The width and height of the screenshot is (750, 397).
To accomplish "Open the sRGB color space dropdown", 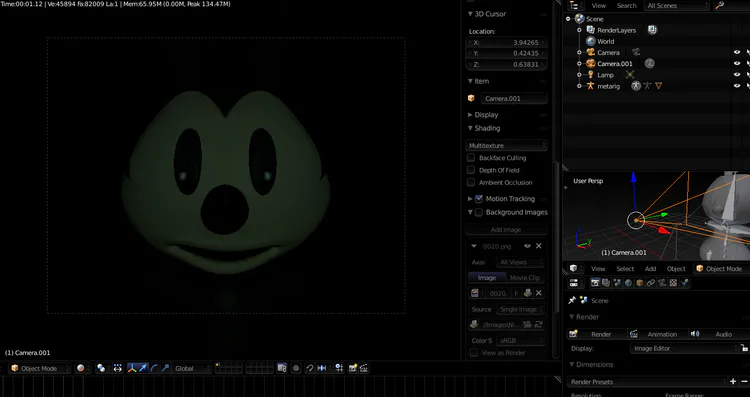I will coord(520,341).
